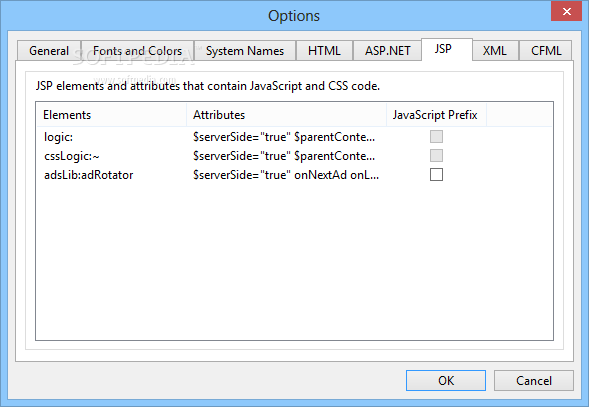This screenshot has width=589, height=407.
Task: Confirm settings with the OK button
Action: pos(446,381)
